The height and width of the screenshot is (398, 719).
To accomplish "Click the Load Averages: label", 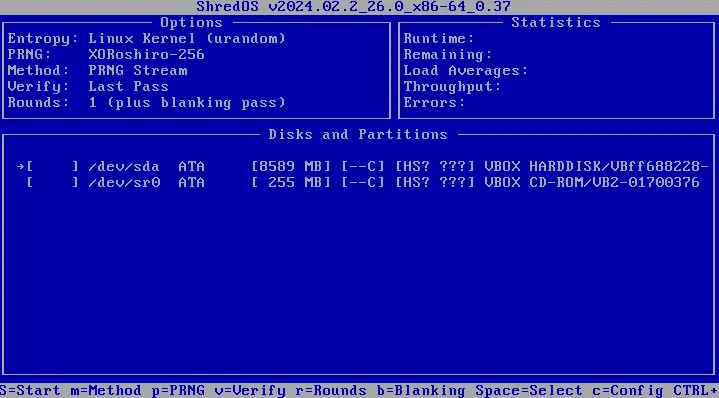I will [x=466, y=71].
